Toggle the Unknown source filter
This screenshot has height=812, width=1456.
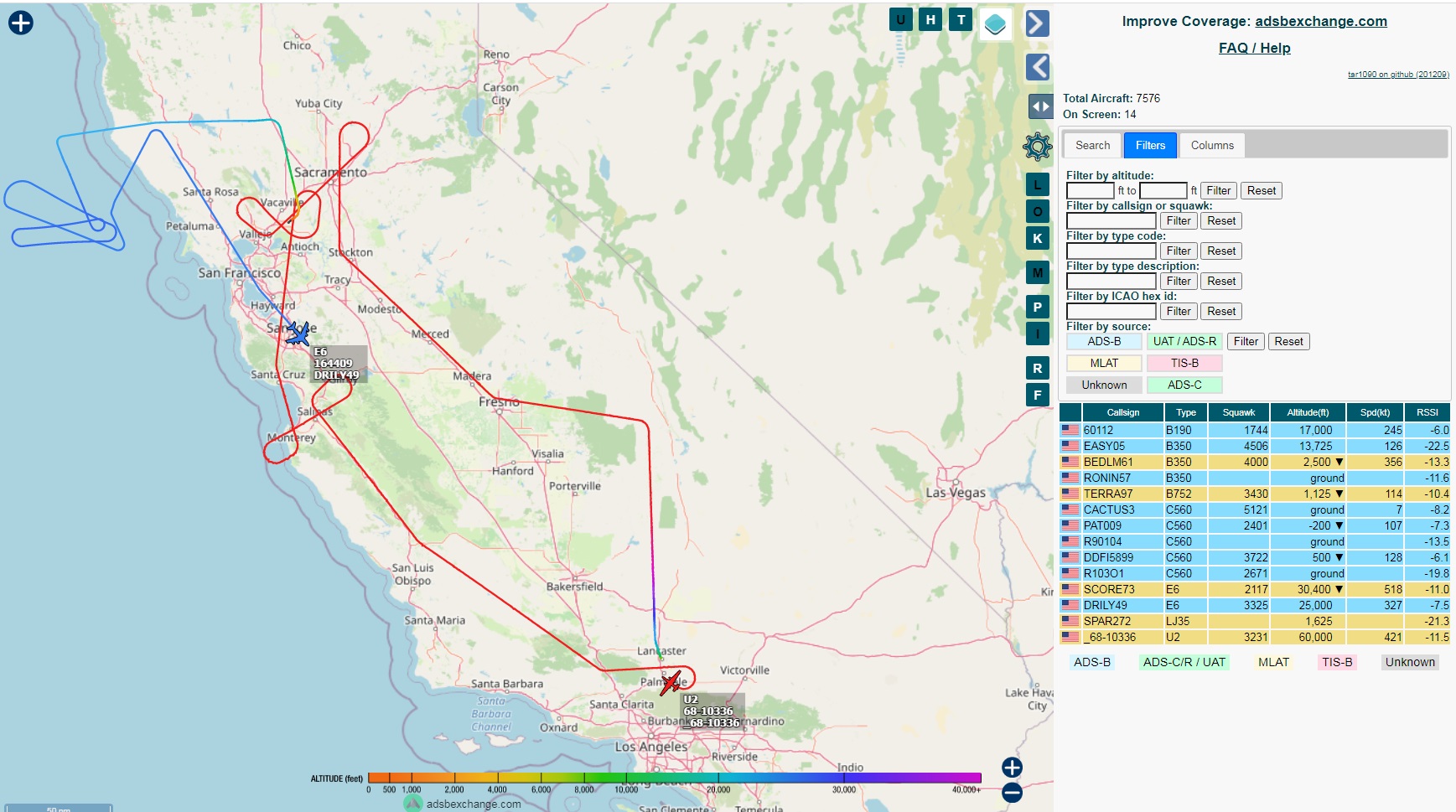point(1104,385)
